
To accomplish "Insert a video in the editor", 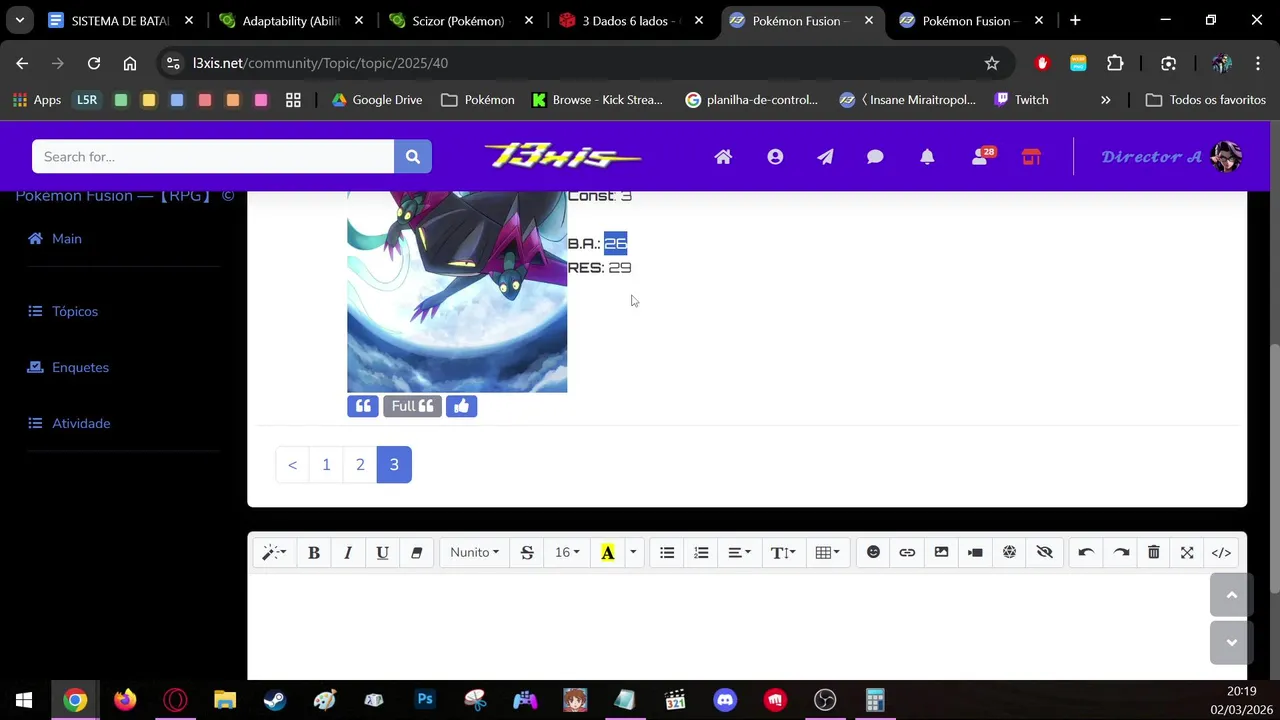I will click(975, 552).
